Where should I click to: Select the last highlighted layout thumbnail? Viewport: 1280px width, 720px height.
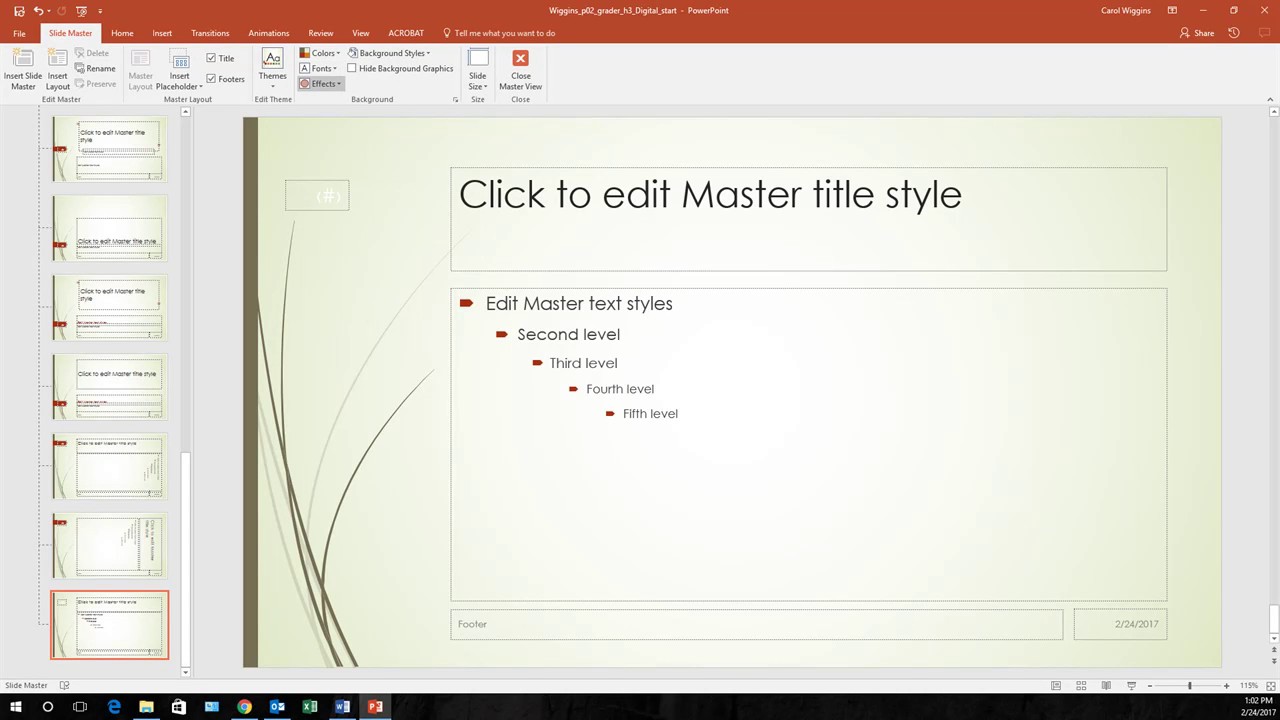coord(110,625)
